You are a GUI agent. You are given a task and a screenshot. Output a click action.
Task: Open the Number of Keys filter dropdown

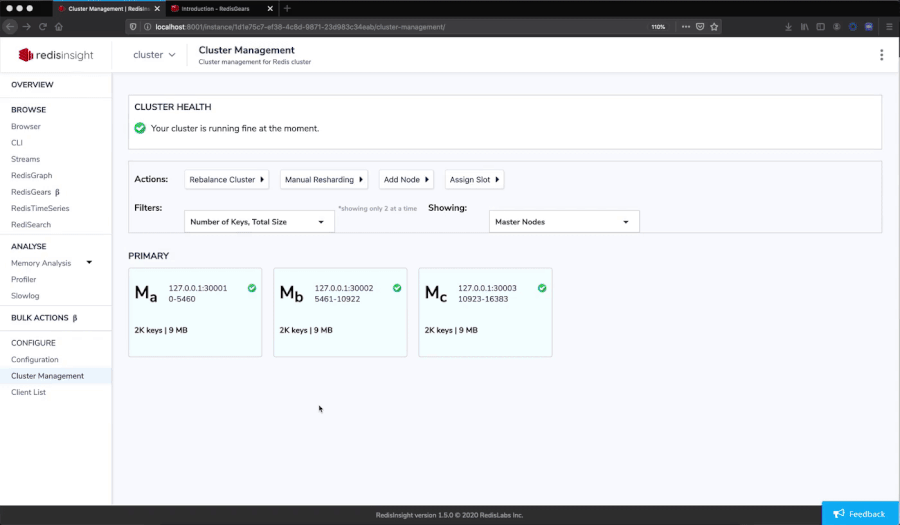(x=259, y=222)
